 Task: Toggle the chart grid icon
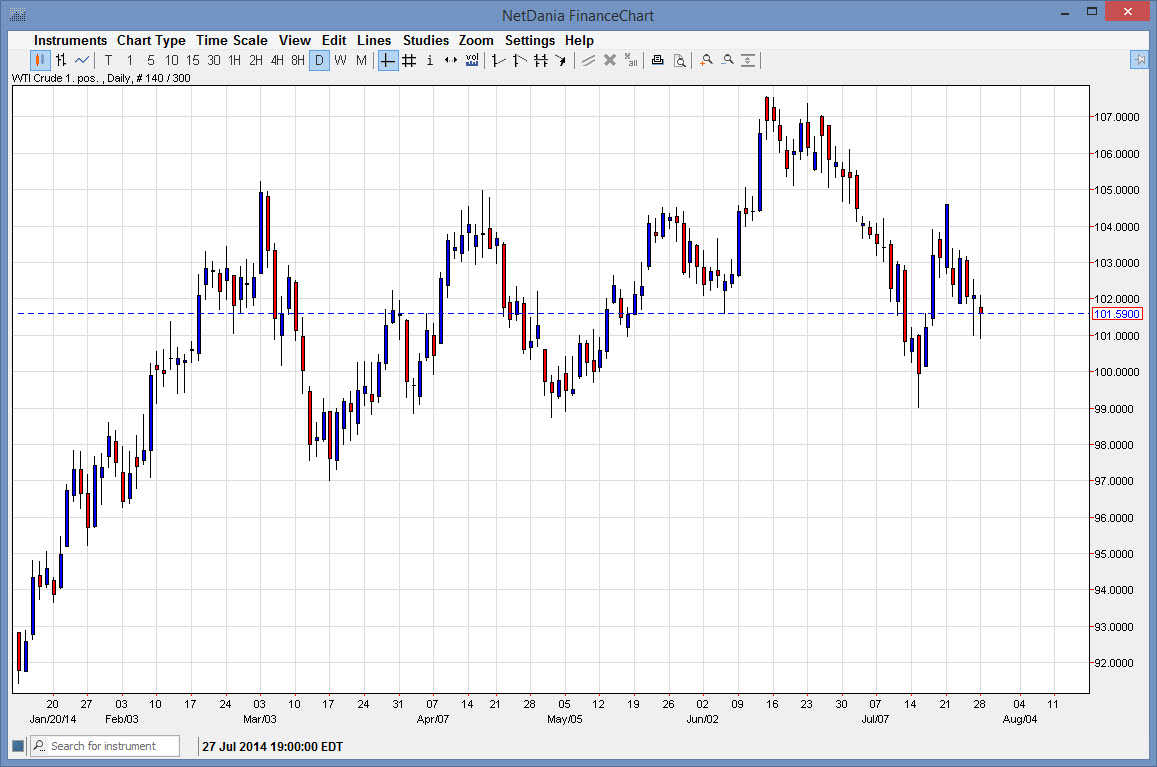[x=408, y=60]
